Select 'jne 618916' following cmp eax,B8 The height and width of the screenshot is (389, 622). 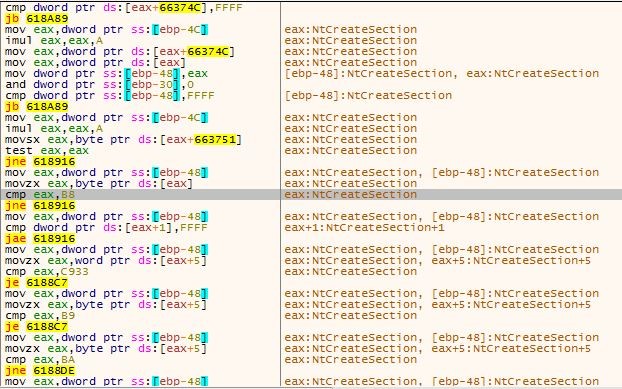pyautogui.click(x=40, y=206)
